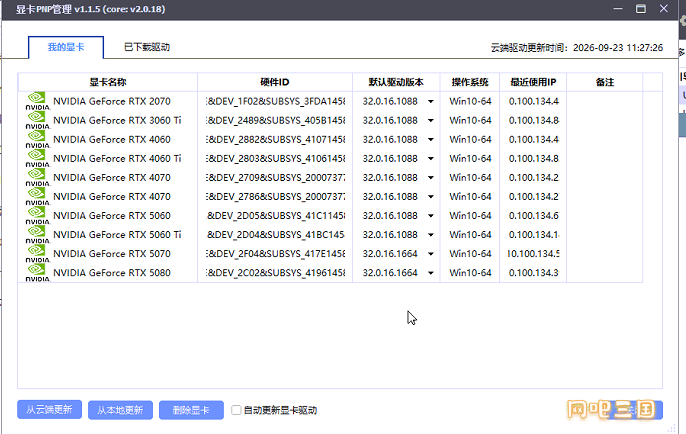686x434 pixels.
Task: Expand 32.0.16.1664 dropdown for RTX 5070
Action: click(430, 254)
